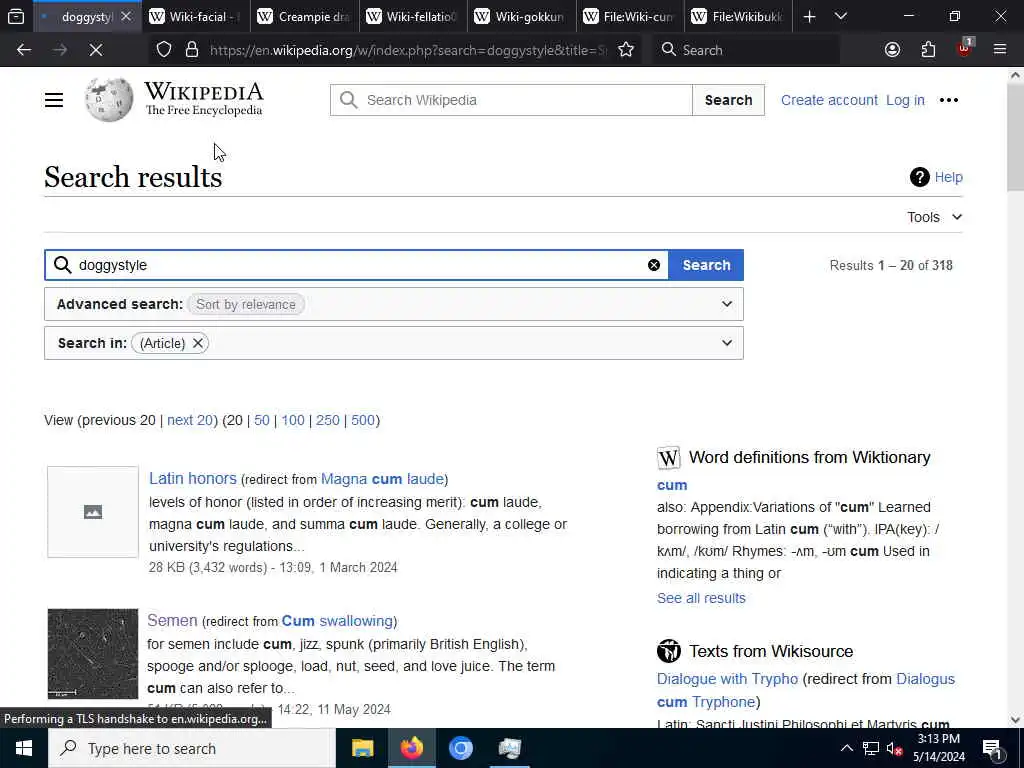
Task: Click the Wikisource icon
Action: 668,651
